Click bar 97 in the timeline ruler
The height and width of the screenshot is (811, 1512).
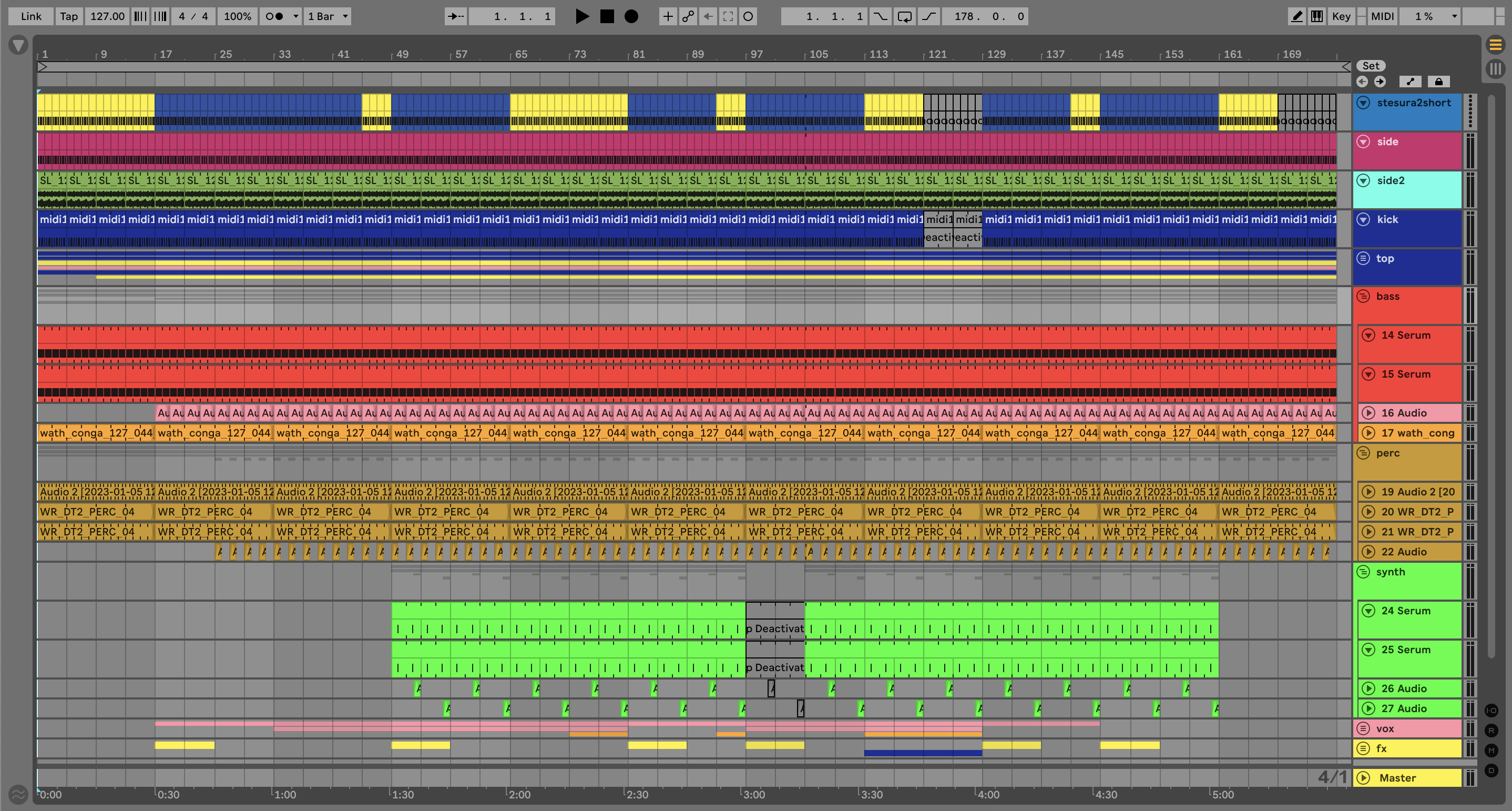[x=756, y=55]
